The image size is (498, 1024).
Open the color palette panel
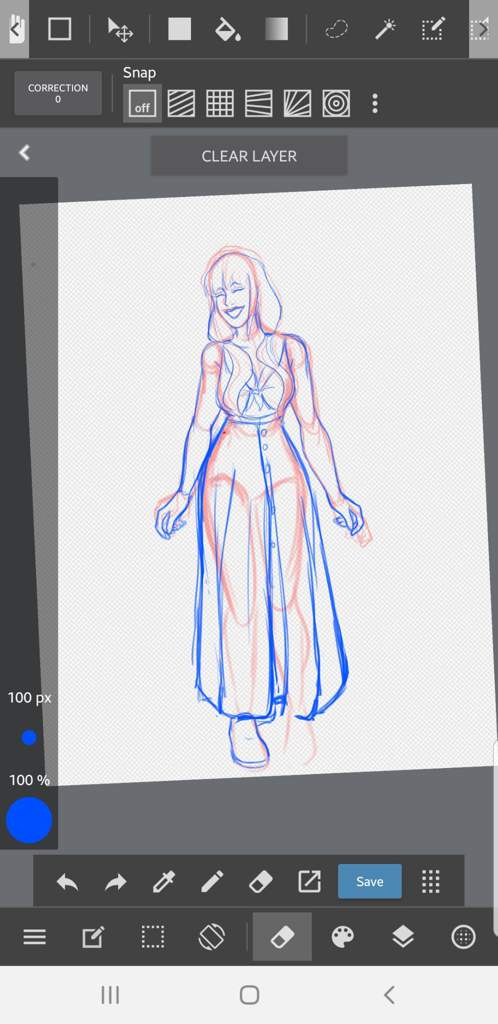pyautogui.click(x=343, y=937)
